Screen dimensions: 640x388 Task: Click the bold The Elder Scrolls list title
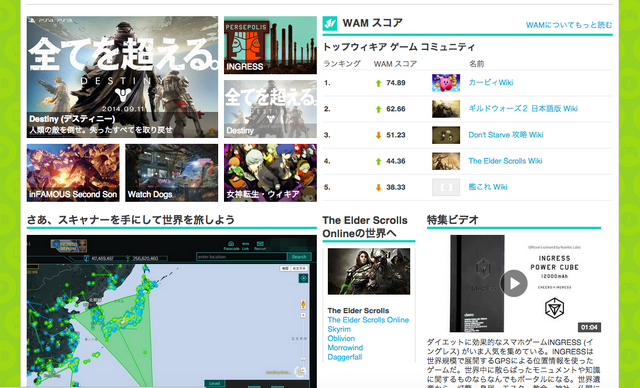click(358, 310)
